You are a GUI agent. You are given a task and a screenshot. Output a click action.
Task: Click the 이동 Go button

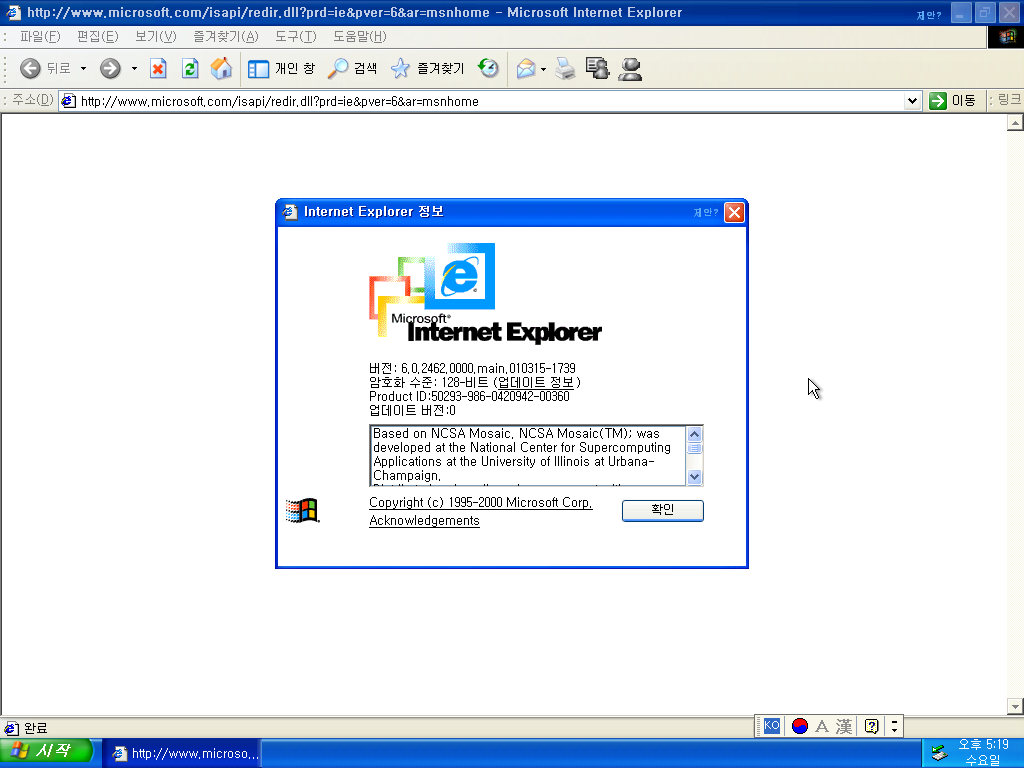[x=953, y=101]
